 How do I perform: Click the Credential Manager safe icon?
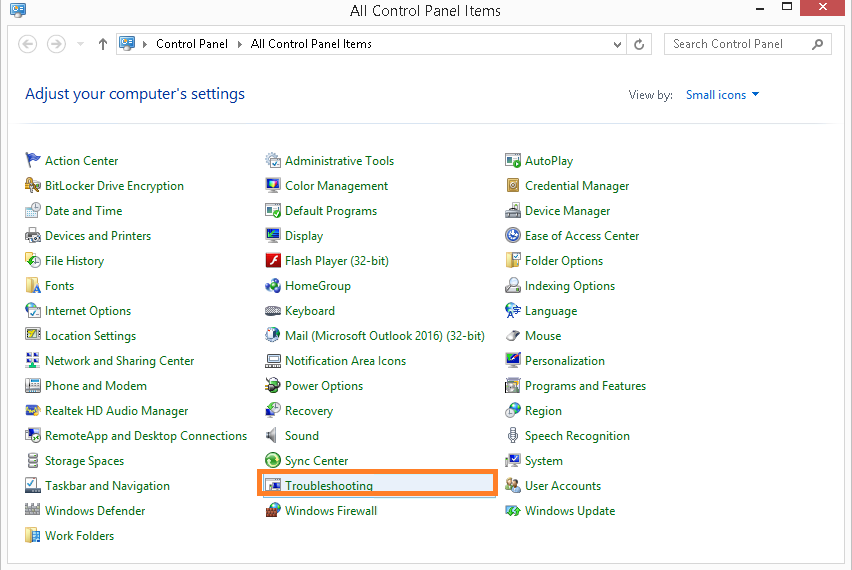(513, 185)
